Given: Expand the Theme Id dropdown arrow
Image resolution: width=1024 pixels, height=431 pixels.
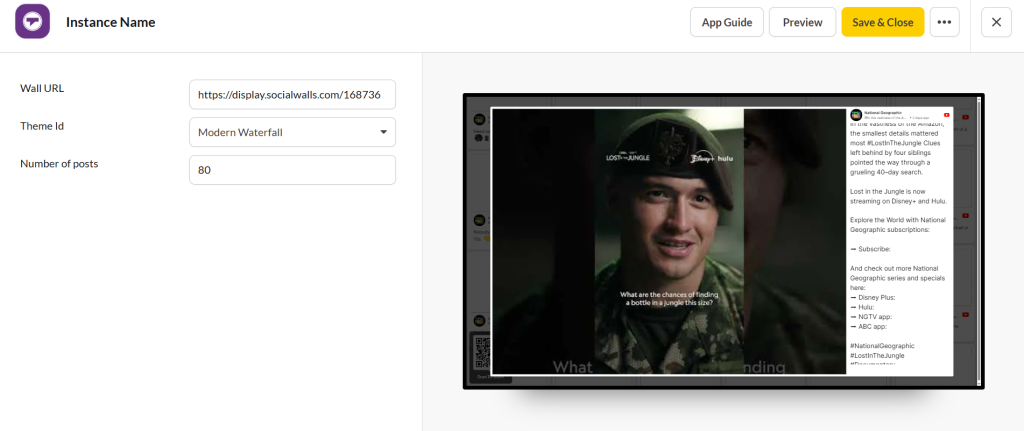Looking at the screenshot, I should click(384, 132).
